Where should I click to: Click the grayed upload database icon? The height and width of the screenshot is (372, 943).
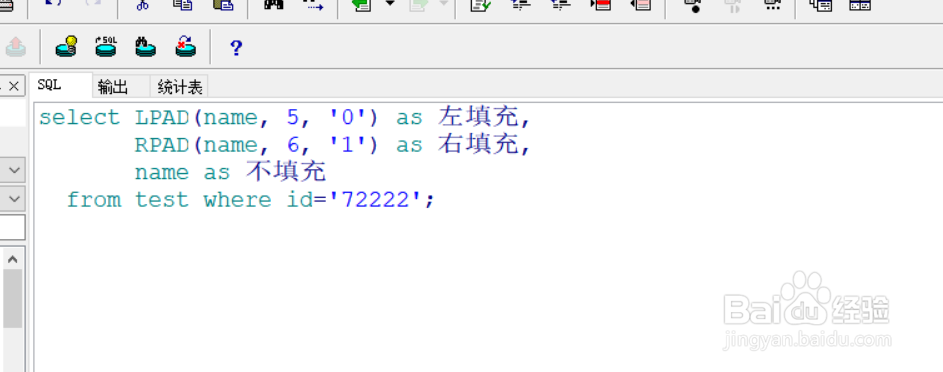tap(16, 46)
